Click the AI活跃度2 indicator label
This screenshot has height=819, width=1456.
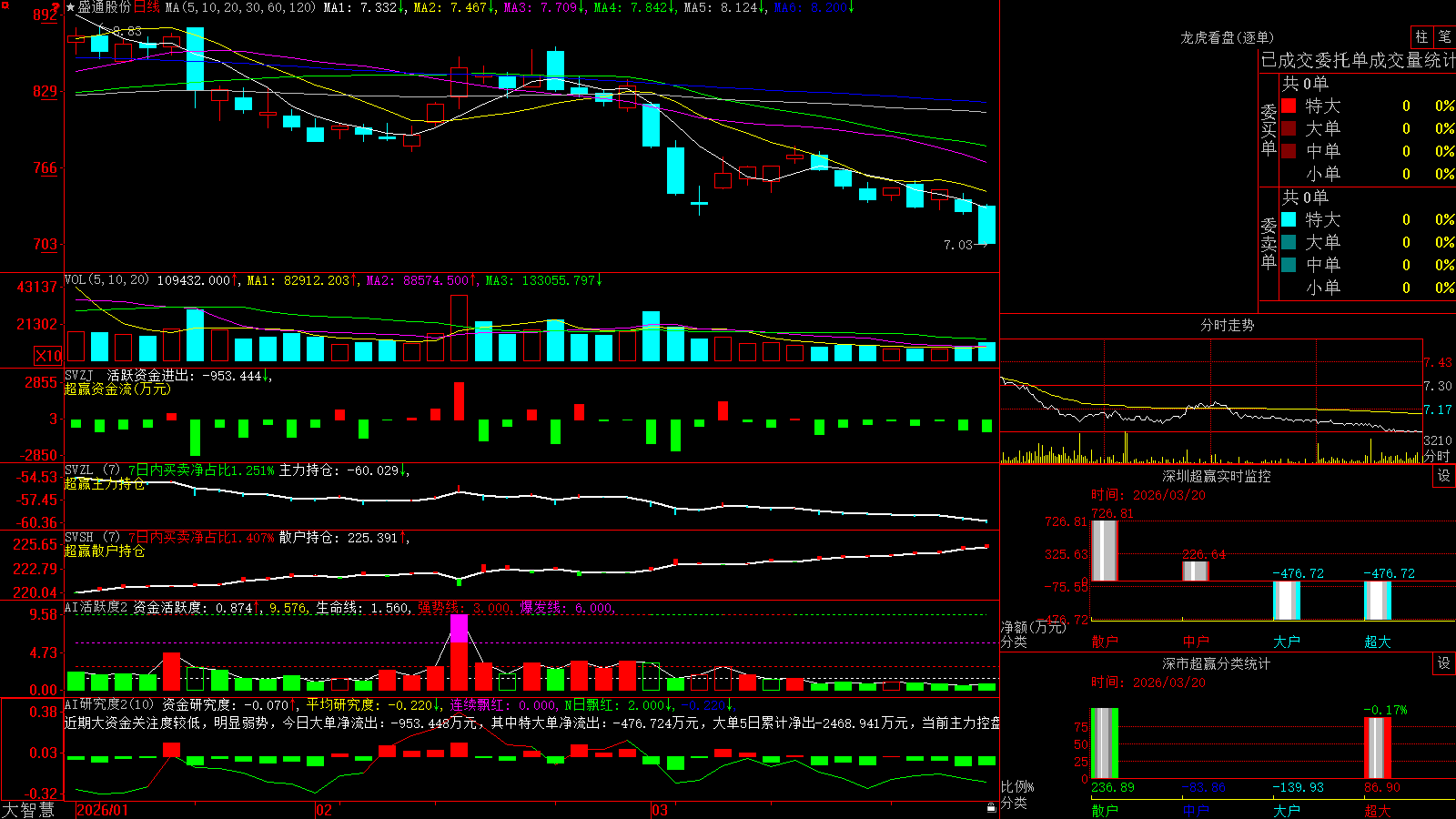click(96, 608)
